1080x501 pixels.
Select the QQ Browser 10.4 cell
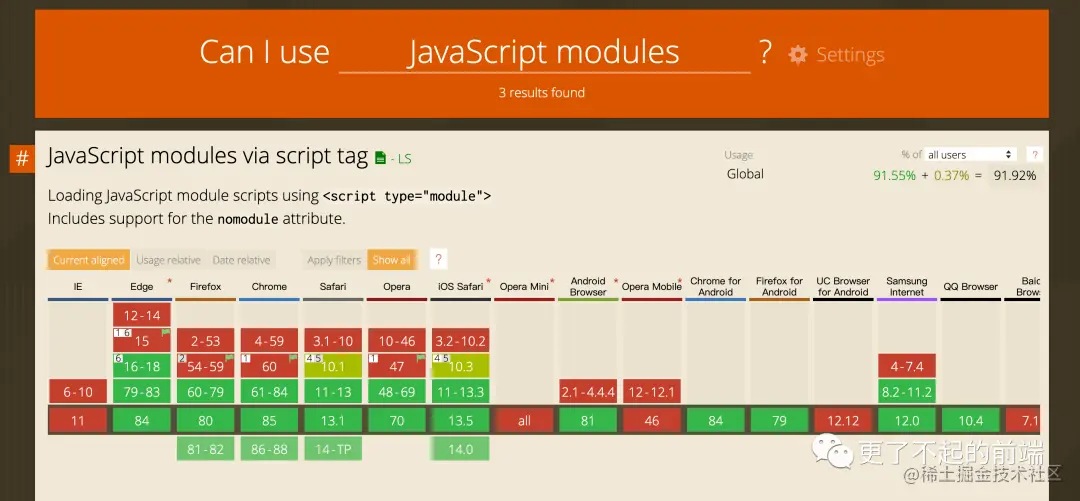[x=970, y=420]
